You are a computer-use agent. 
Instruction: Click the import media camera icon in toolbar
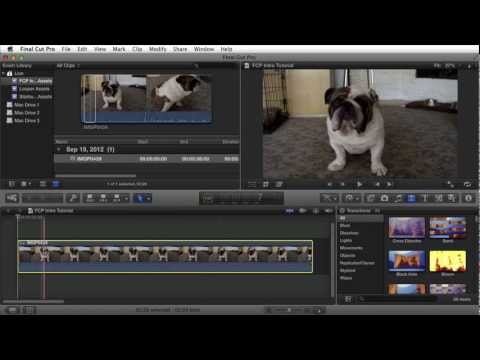point(12,198)
